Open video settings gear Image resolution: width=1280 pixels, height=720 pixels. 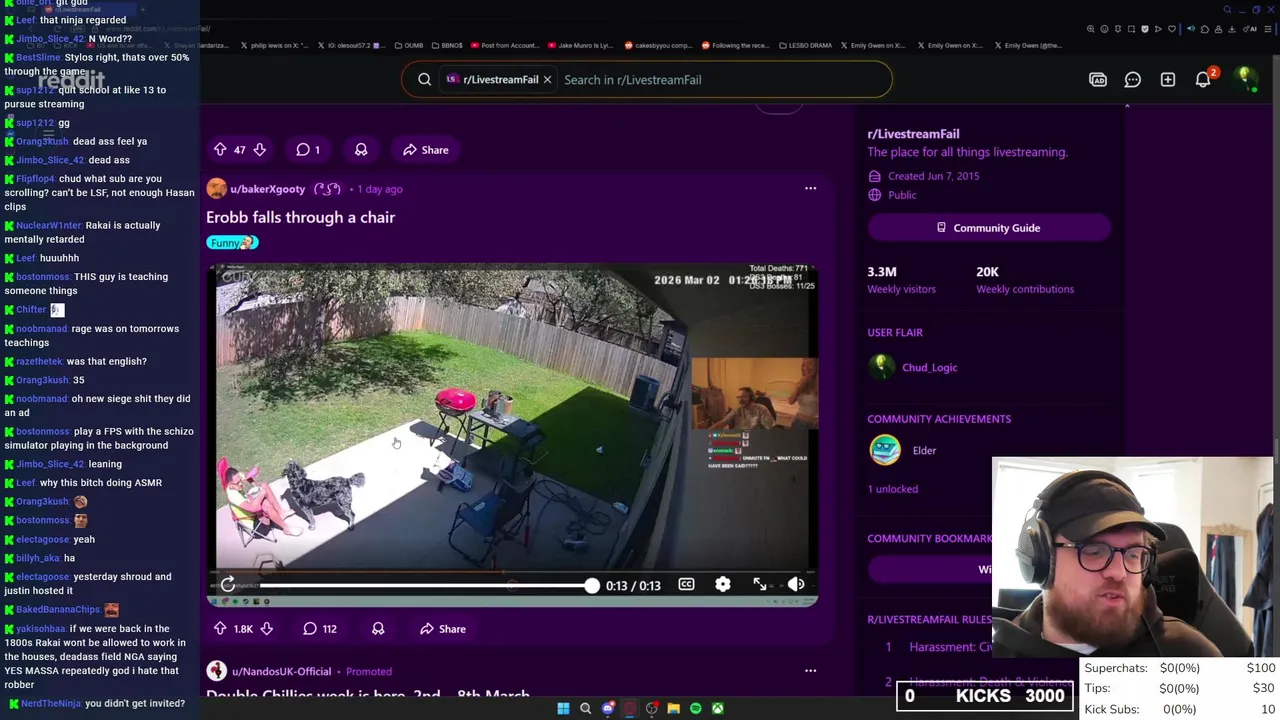pyautogui.click(x=723, y=585)
